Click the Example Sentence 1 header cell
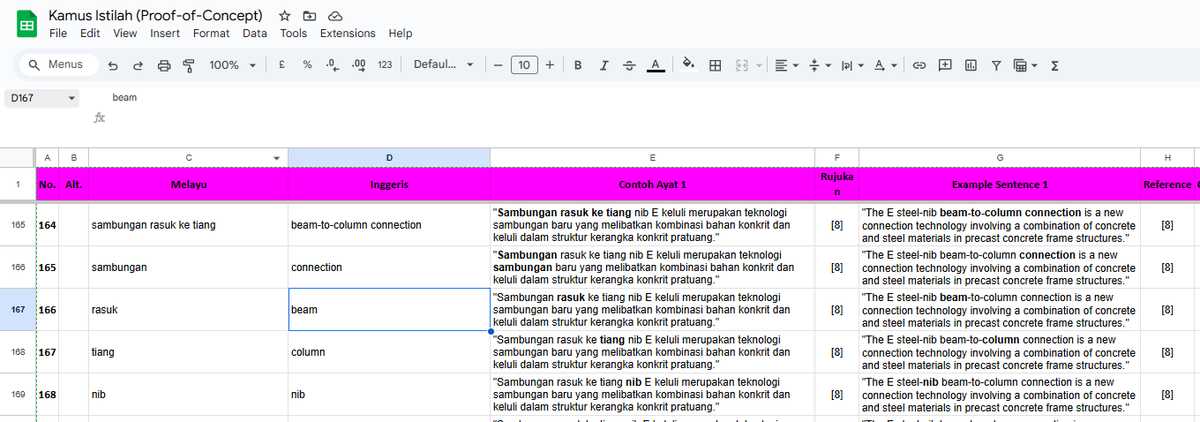Viewport: 1200px width, 422px height. [999, 185]
